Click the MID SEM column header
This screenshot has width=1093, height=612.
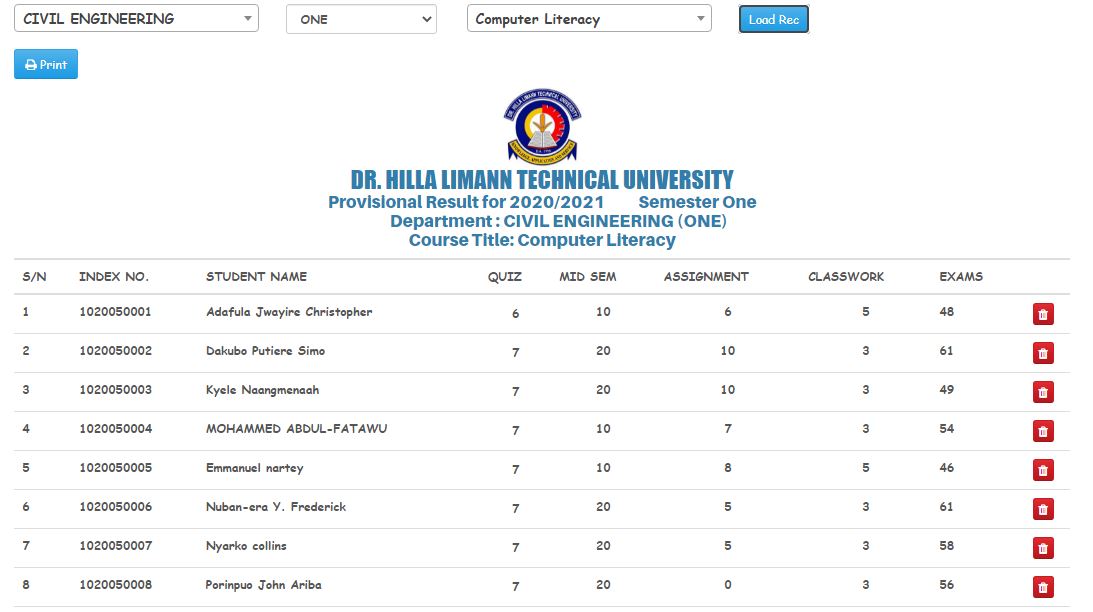coord(588,277)
